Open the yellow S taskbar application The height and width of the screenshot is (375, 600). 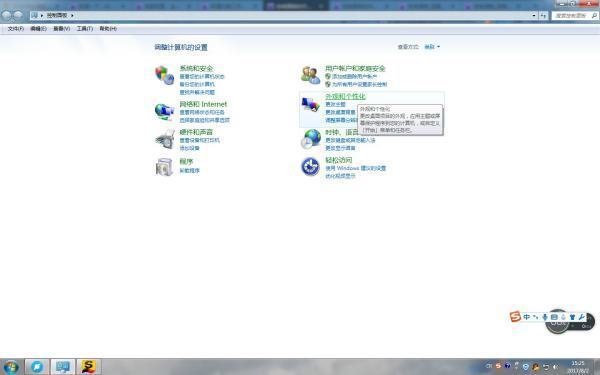click(89, 367)
